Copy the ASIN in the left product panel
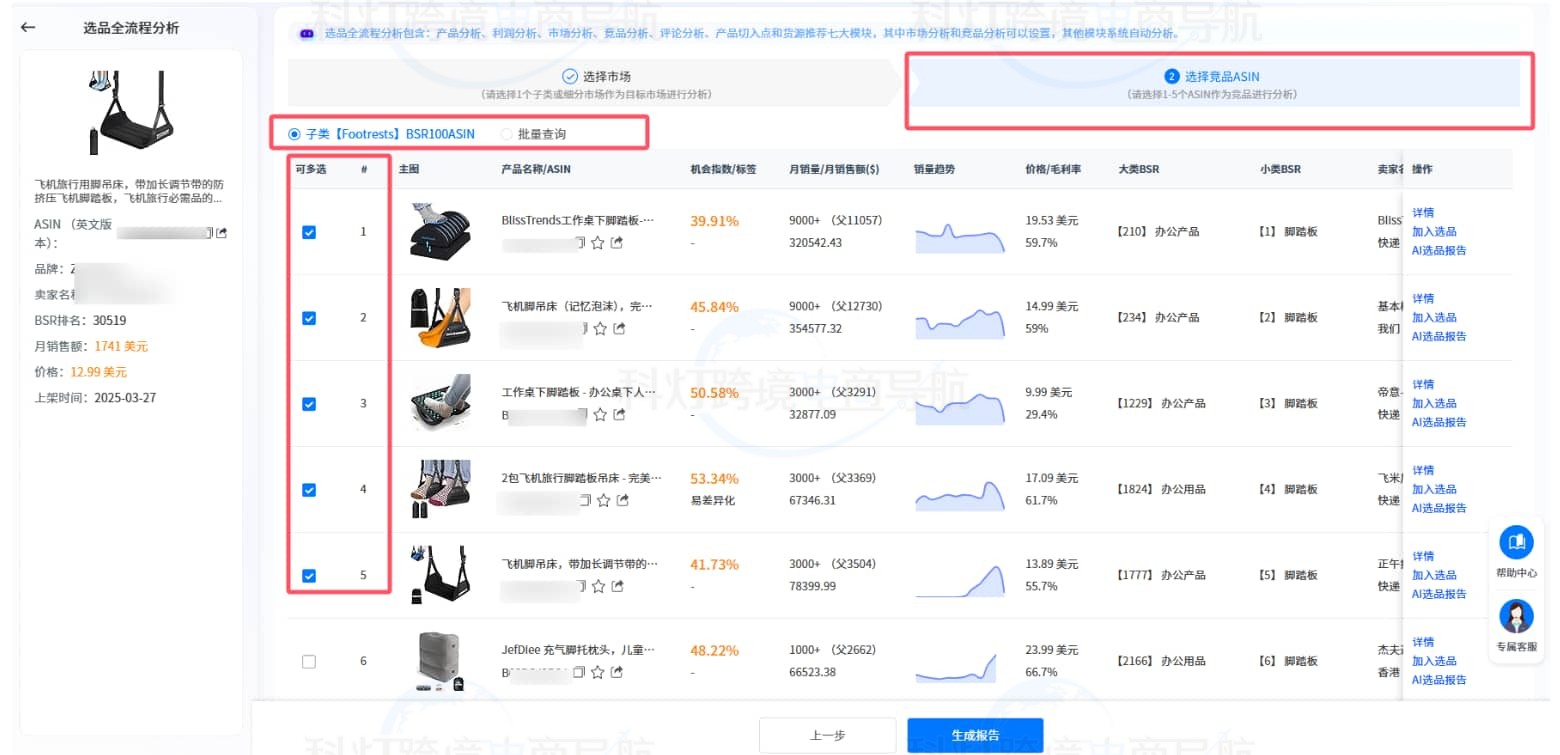Image resolution: width=1560 pixels, height=755 pixels. point(211,233)
